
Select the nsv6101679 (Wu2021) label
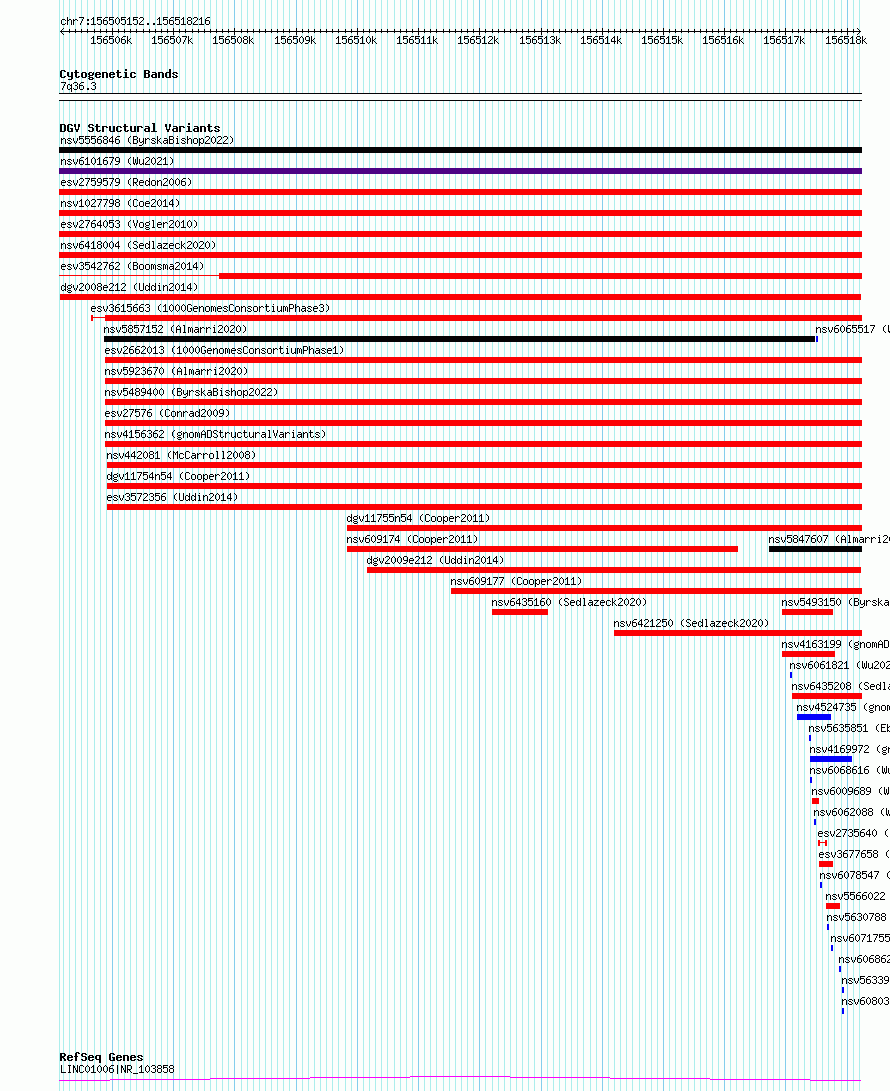pyautogui.click(x=117, y=161)
